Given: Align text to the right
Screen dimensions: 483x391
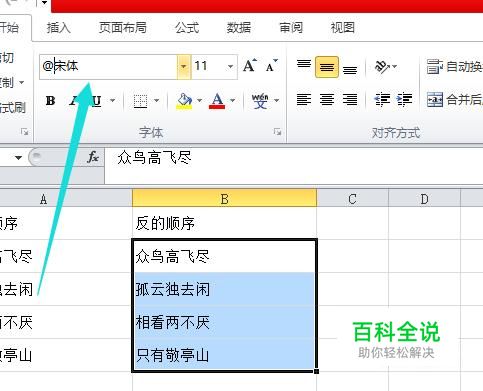Looking at the screenshot, I should coord(350,99).
